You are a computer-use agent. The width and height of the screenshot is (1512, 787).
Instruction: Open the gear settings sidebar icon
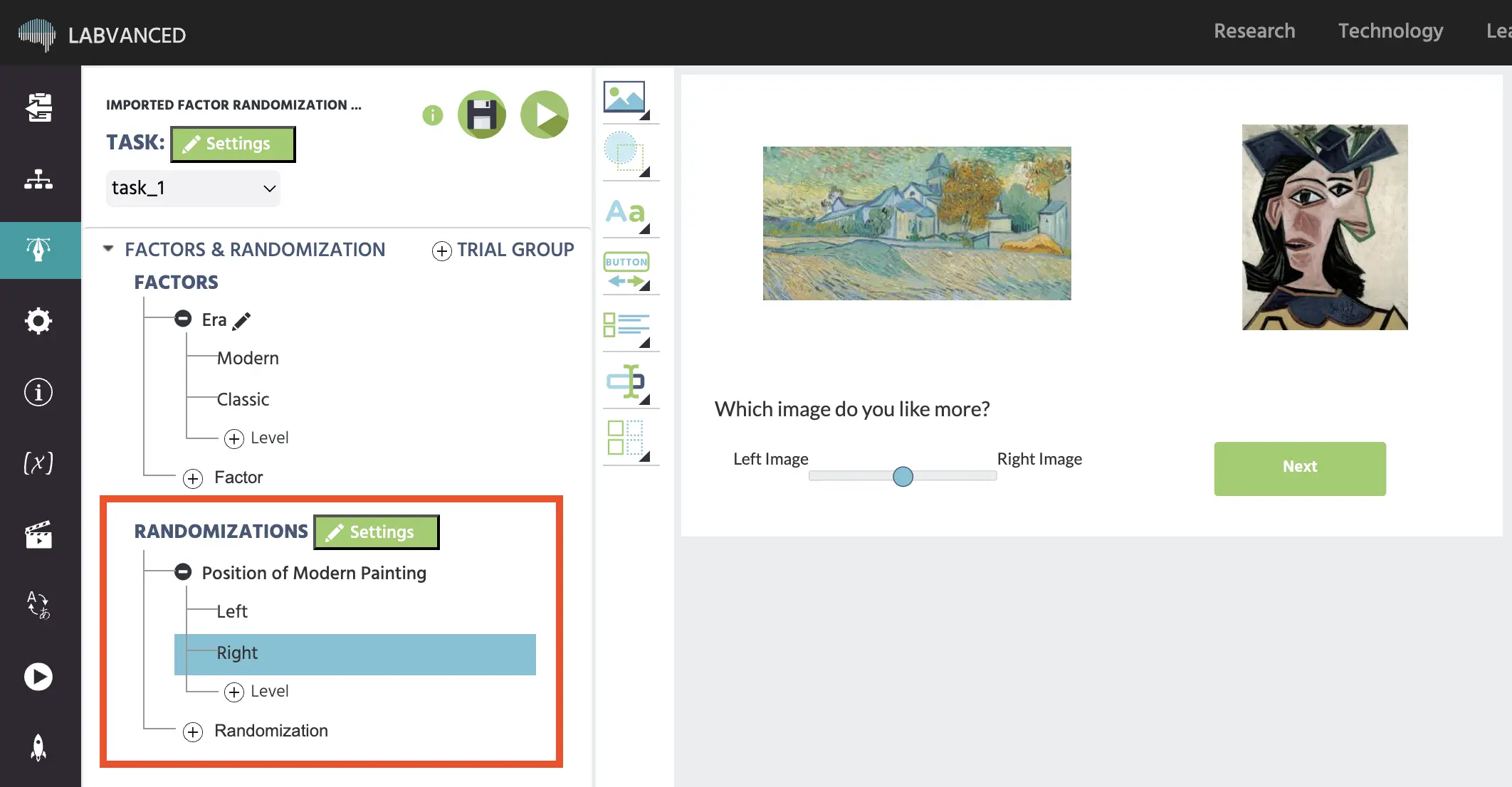tap(38, 321)
